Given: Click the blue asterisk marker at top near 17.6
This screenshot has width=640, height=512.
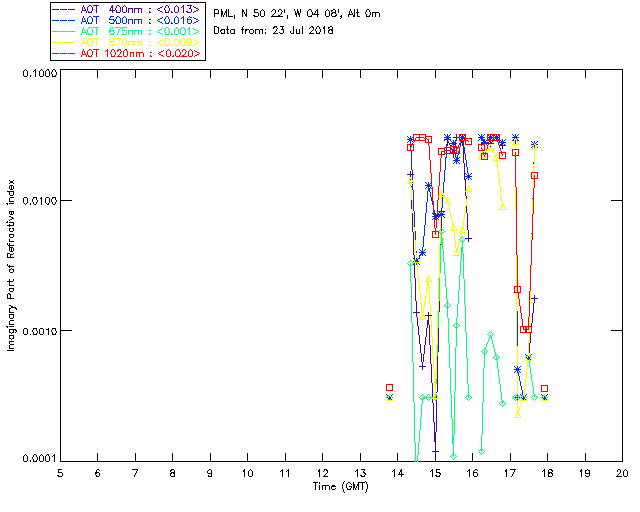Looking at the screenshot, I should 534,145.
